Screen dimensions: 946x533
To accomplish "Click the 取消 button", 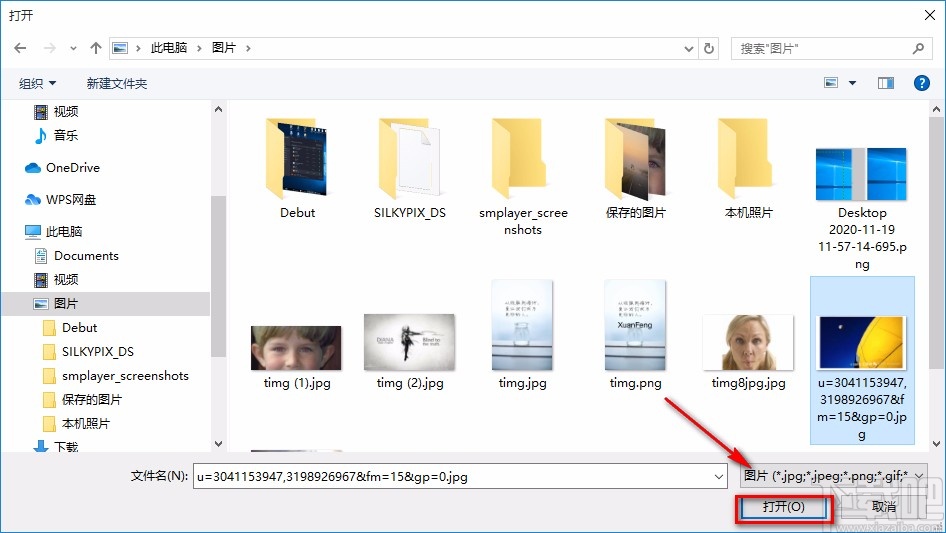I will 884,507.
